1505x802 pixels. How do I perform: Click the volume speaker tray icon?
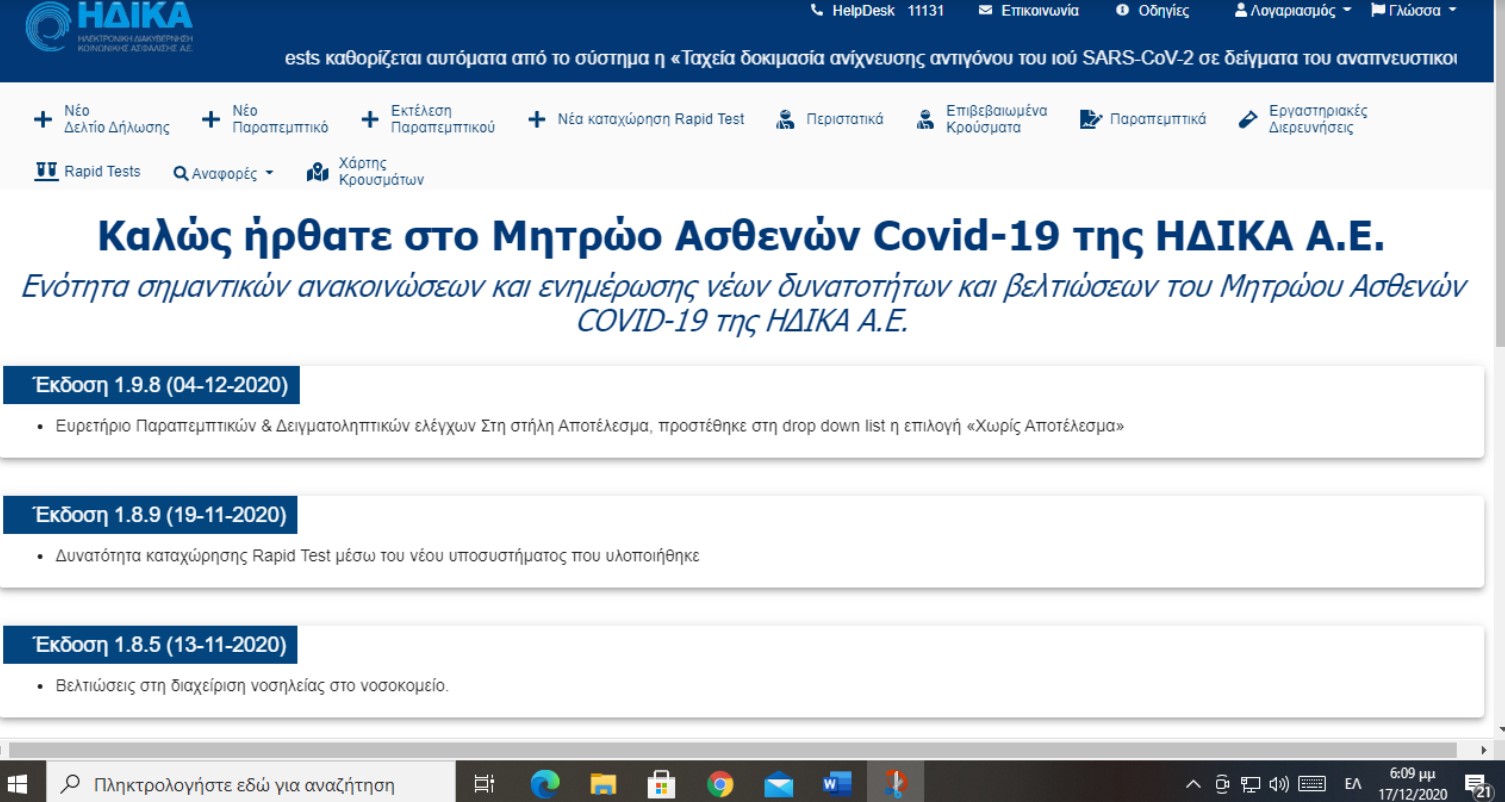click(x=1279, y=784)
